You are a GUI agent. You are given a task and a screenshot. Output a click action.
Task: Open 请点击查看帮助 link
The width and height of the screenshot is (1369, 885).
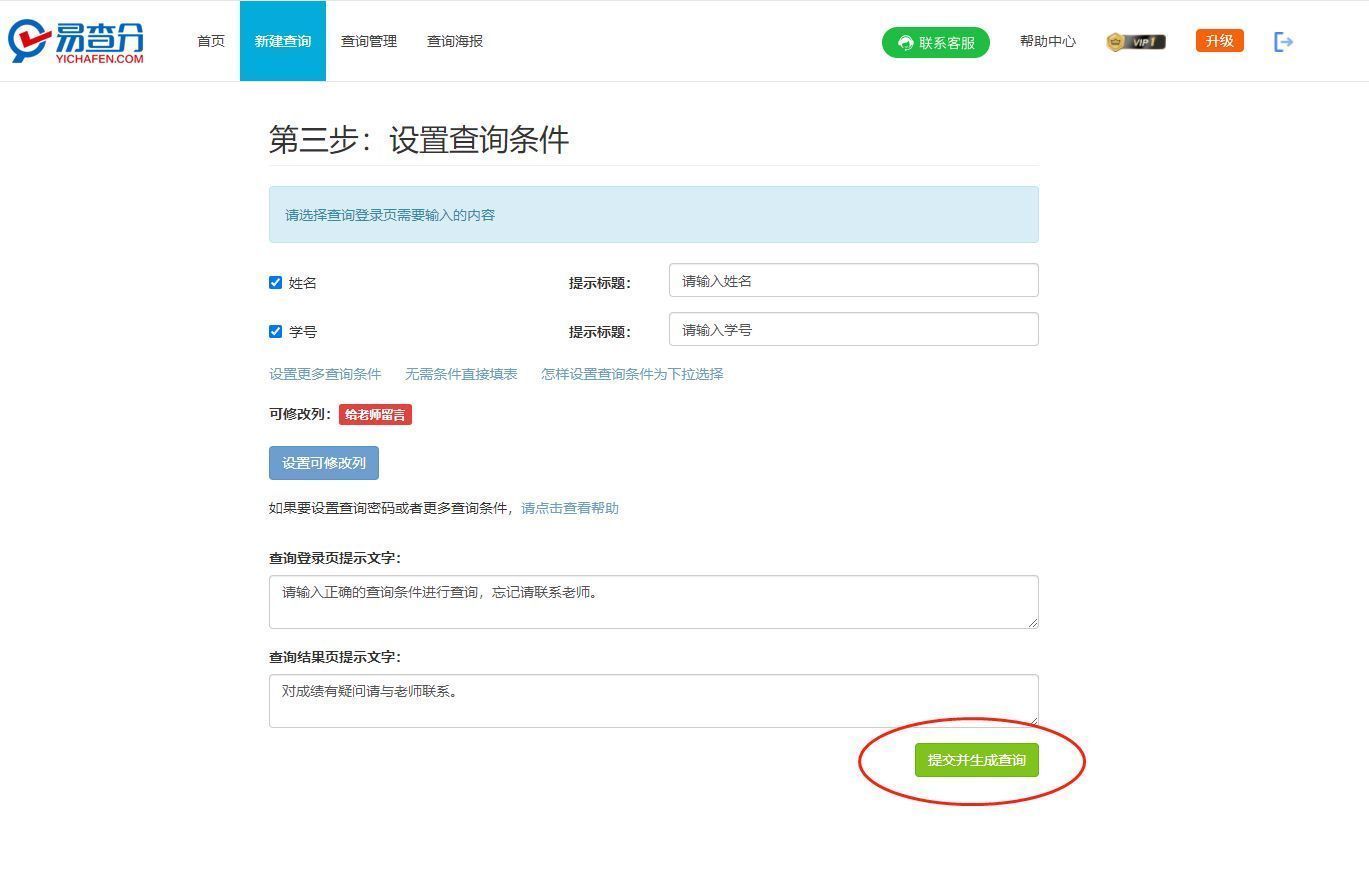click(570, 508)
